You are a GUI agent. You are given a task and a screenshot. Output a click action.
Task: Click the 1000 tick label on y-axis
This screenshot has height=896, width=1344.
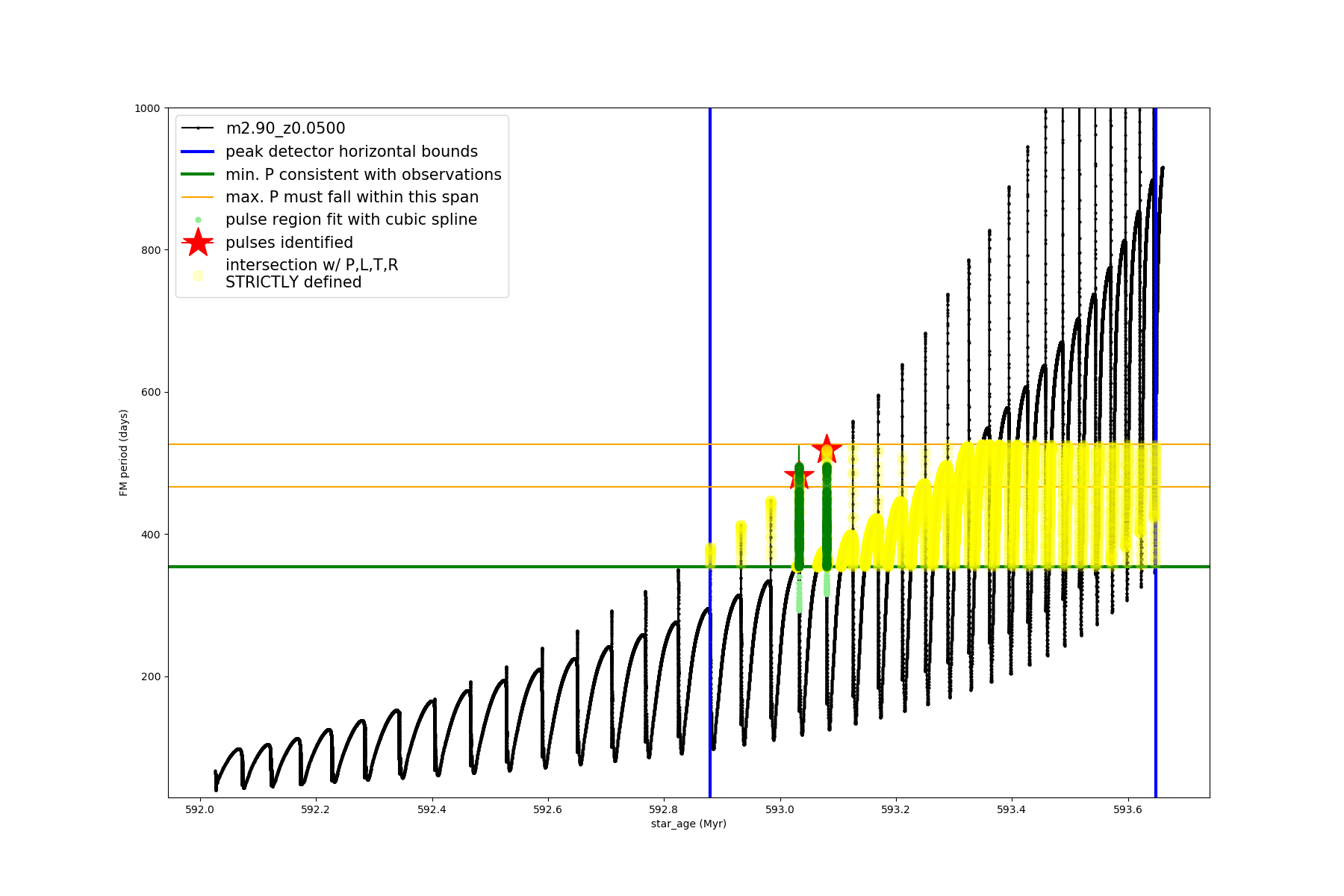[x=147, y=108]
